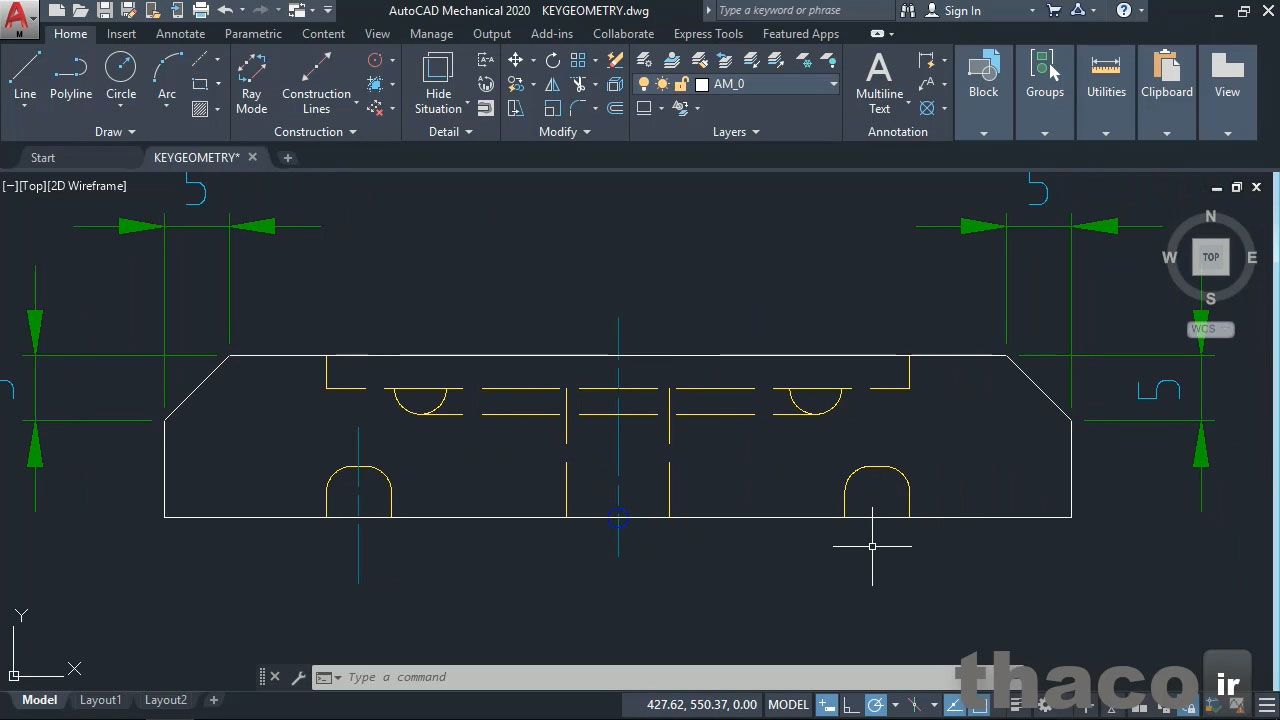The width and height of the screenshot is (1280, 720).
Task: Toggle Ortho mode in status bar
Action: (x=851, y=704)
